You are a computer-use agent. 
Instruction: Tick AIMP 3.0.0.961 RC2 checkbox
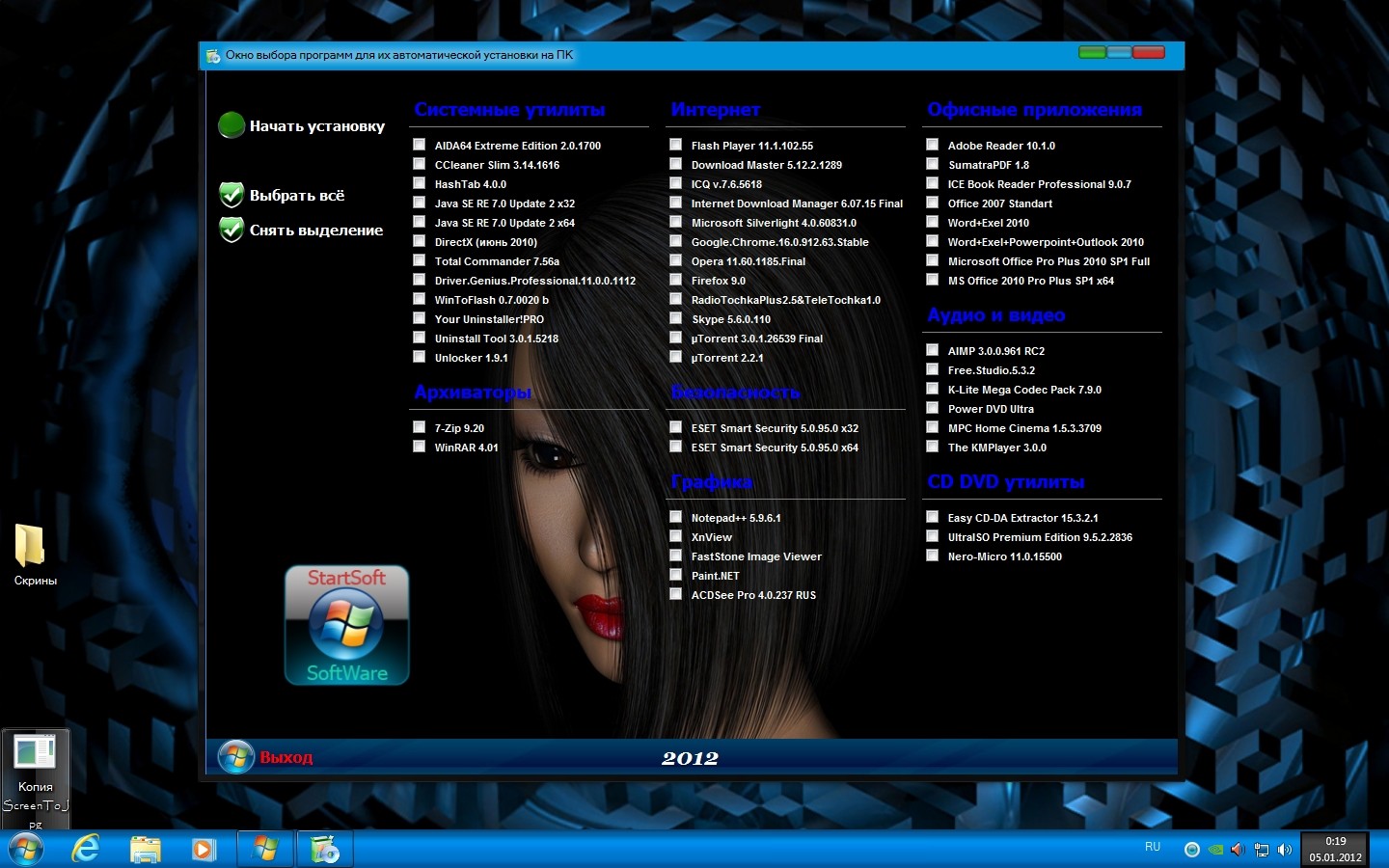pos(933,350)
